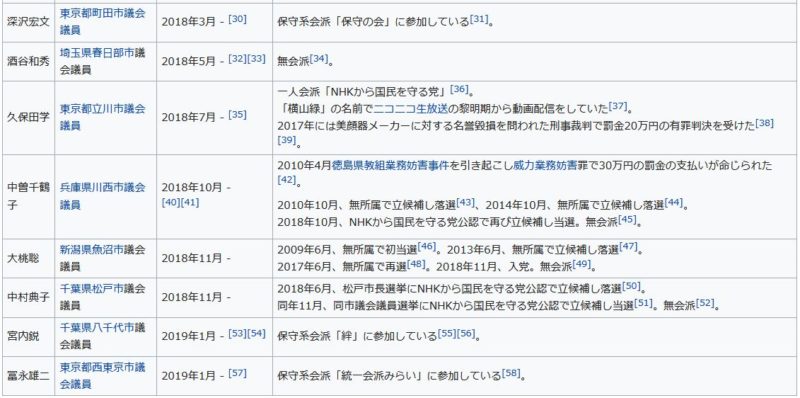Jump to footnote [35]
800x398 pixels.
pyautogui.click(x=237, y=114)
